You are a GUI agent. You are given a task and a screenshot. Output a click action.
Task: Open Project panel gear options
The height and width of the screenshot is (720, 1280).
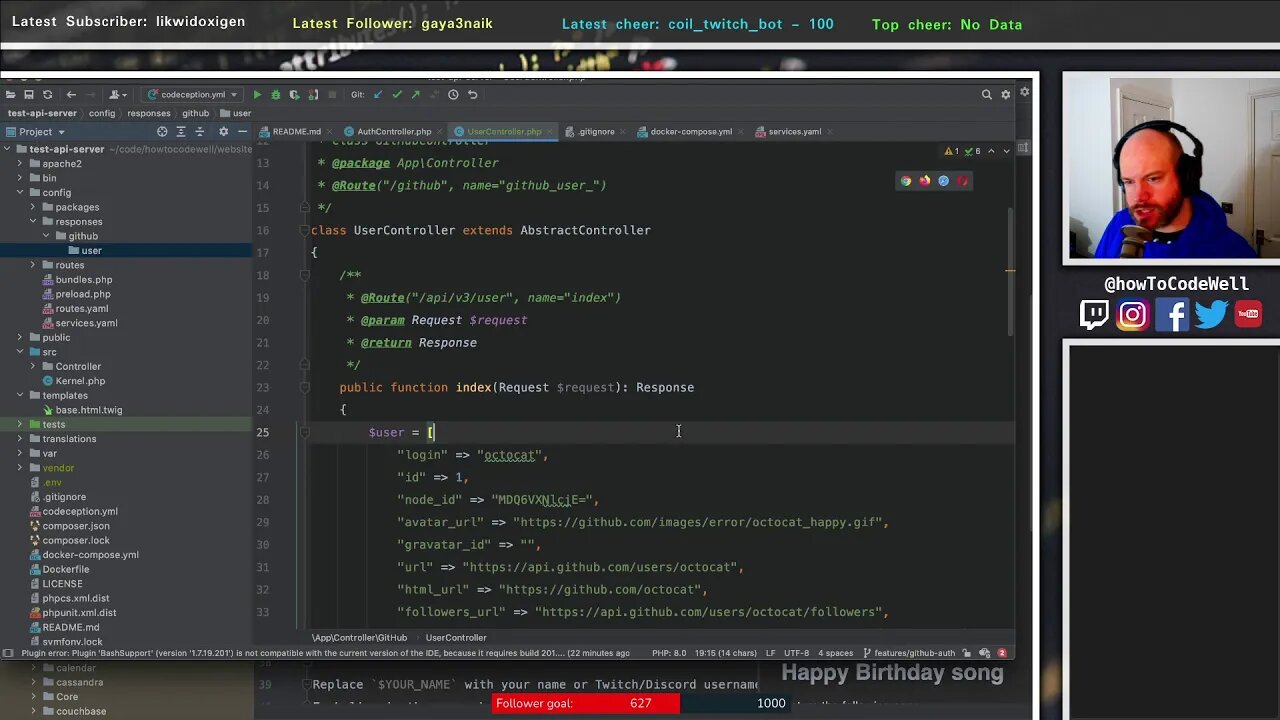(x=223, y=131)
